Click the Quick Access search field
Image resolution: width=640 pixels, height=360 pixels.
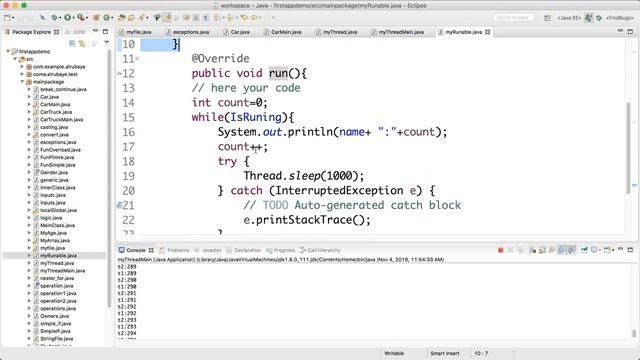click(513, 18)
